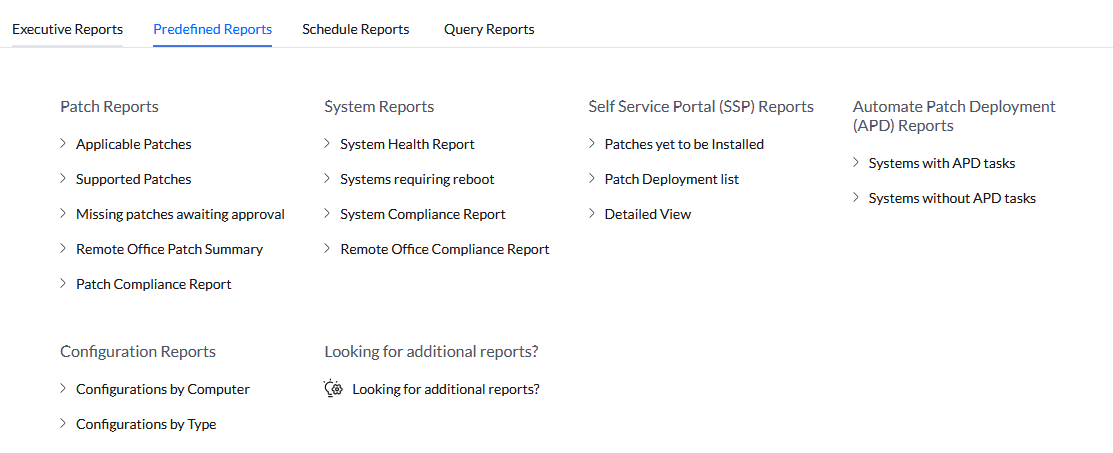Click chevron beside Remote Office Compliance Report
The image size is (1113, 453).
327,248
